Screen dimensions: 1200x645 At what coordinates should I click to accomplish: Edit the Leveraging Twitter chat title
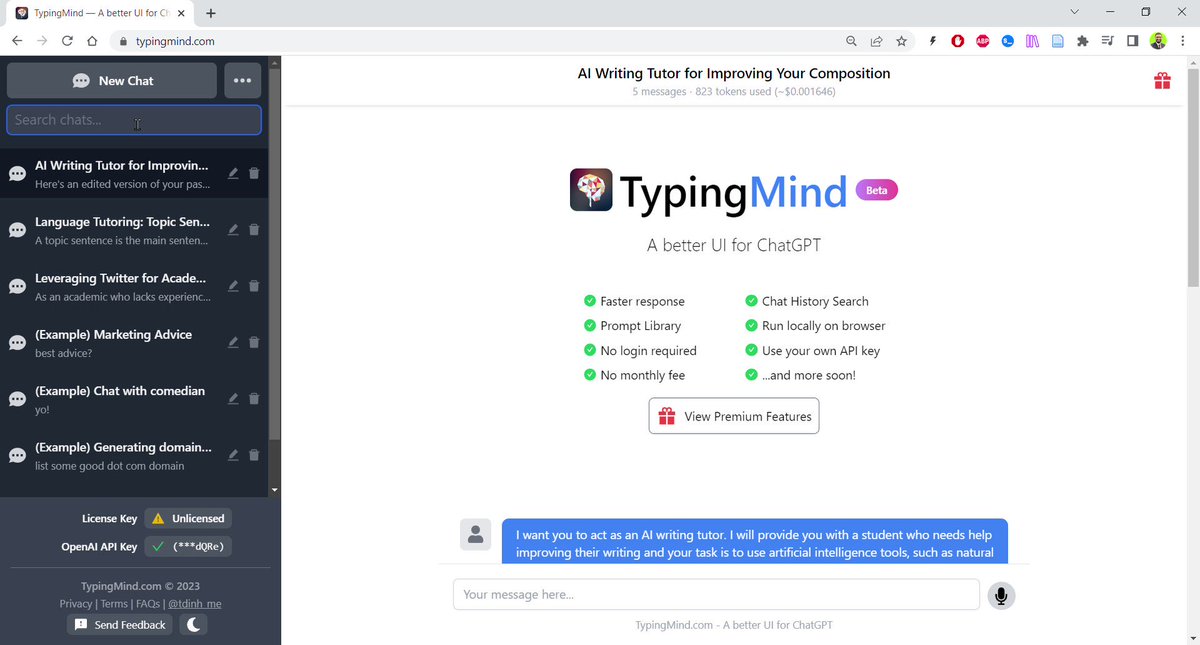pos(232,286)
